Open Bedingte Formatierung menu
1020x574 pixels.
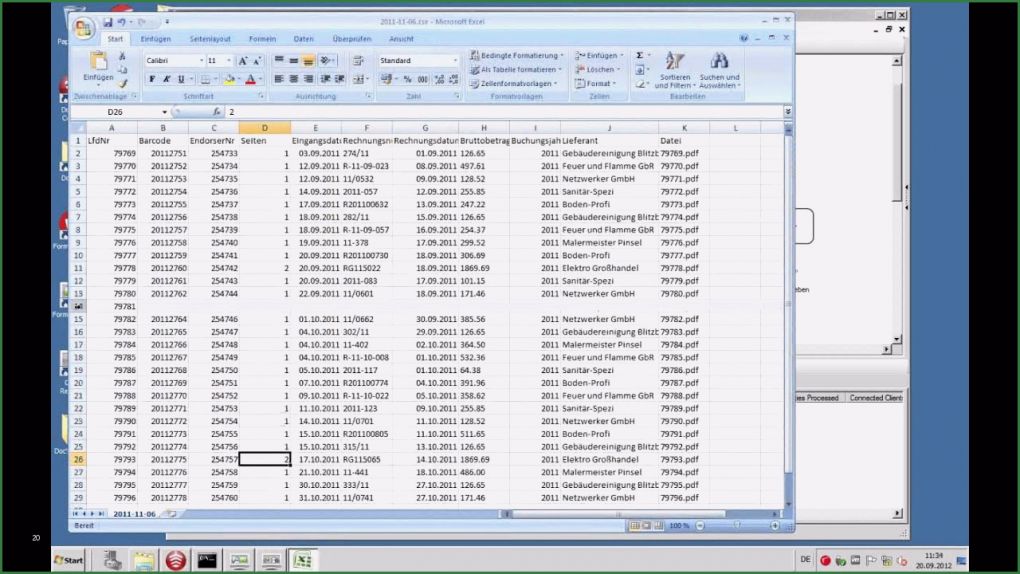517,56
